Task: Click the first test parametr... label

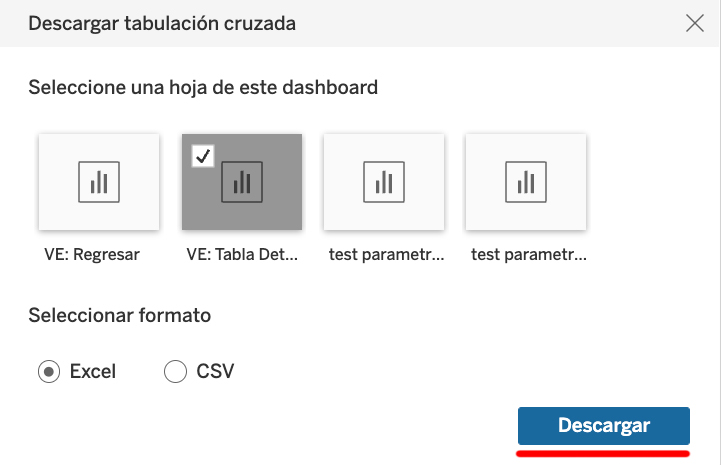Action: (387, 254)
